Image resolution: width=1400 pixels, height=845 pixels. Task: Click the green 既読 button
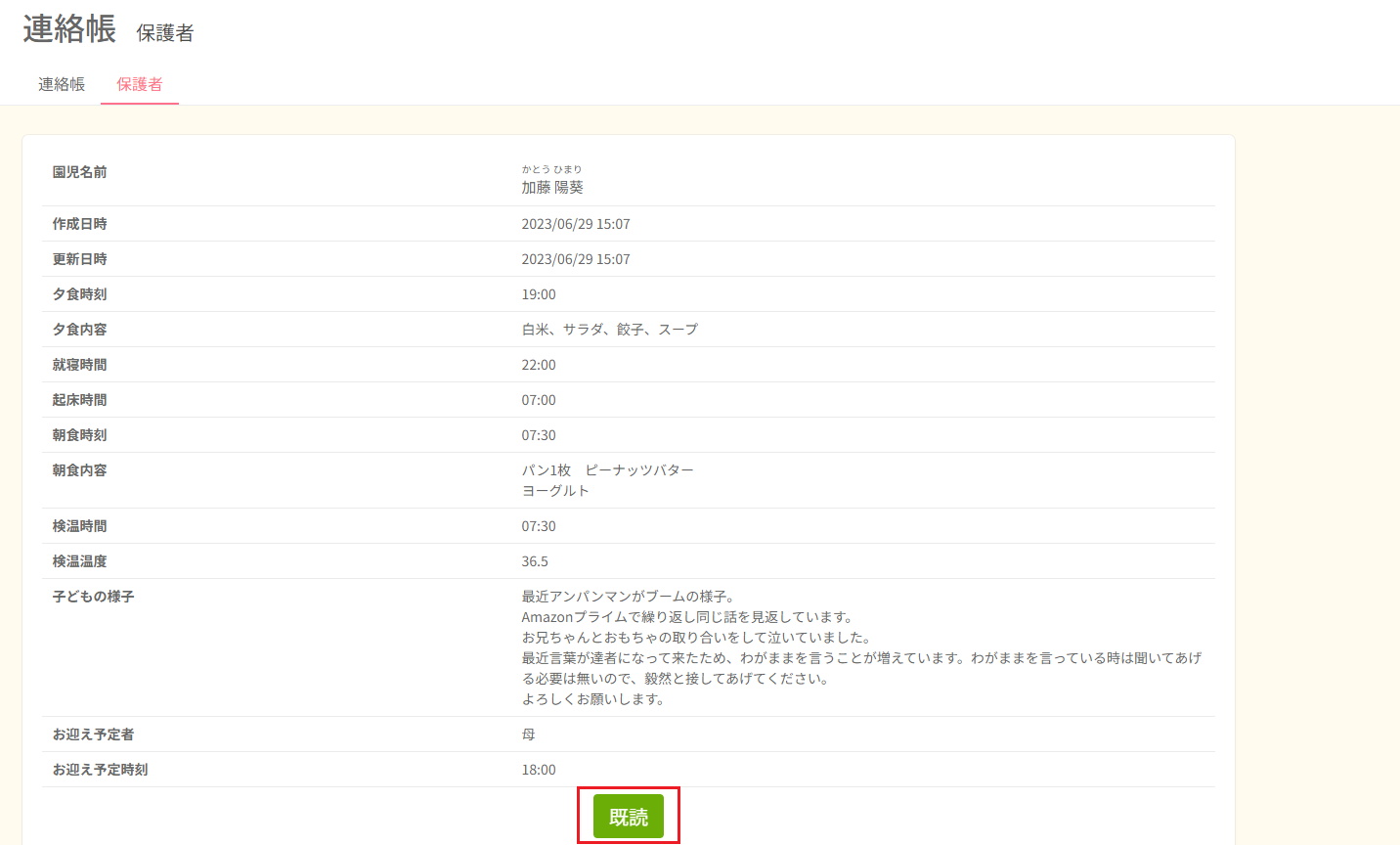pos(629,814)
